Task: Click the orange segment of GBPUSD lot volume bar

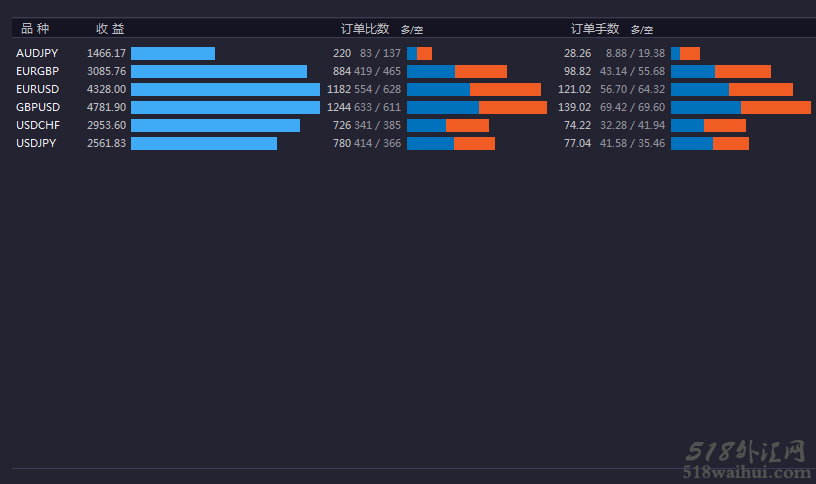Action: (775, 107)
